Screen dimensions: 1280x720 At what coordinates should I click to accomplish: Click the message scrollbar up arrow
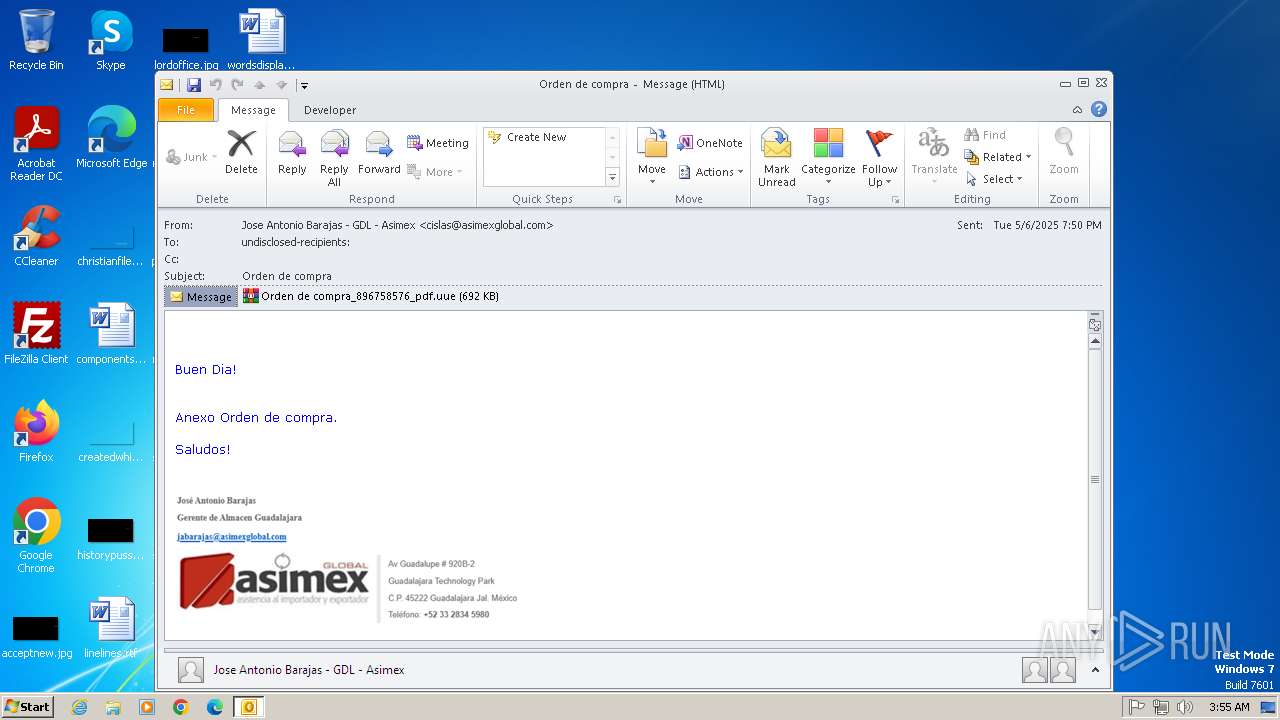tap(1095, 341)
